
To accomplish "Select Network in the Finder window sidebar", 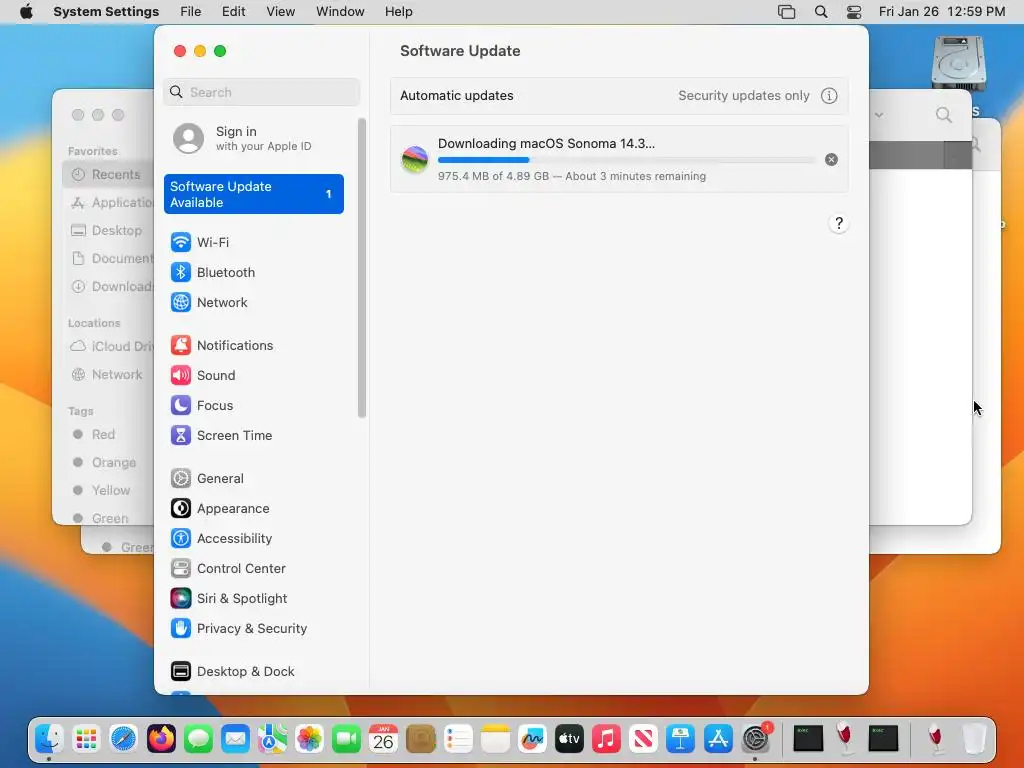I will coord(108,374).
